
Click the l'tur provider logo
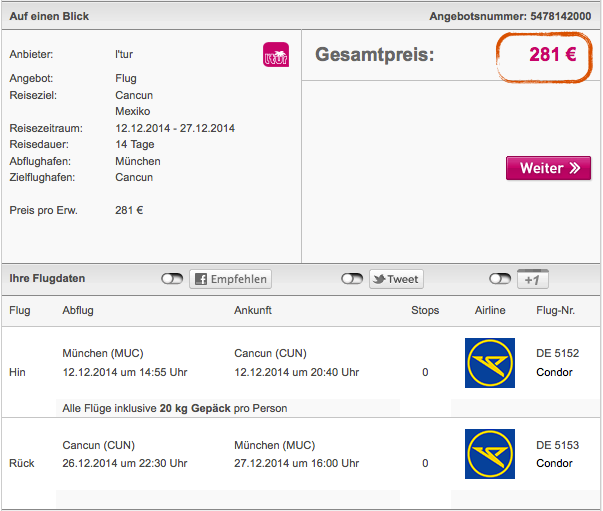point(276,55)
